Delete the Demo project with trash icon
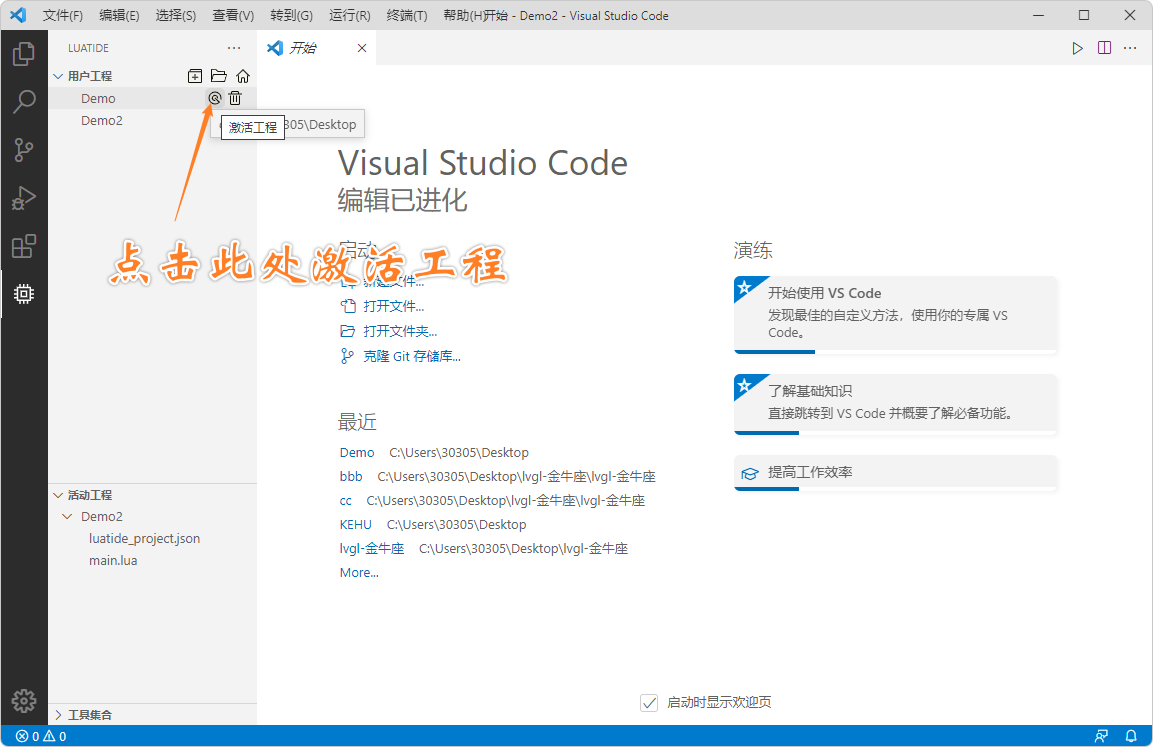The height and width of the screenshot is (747, 1153). [235, 98]
